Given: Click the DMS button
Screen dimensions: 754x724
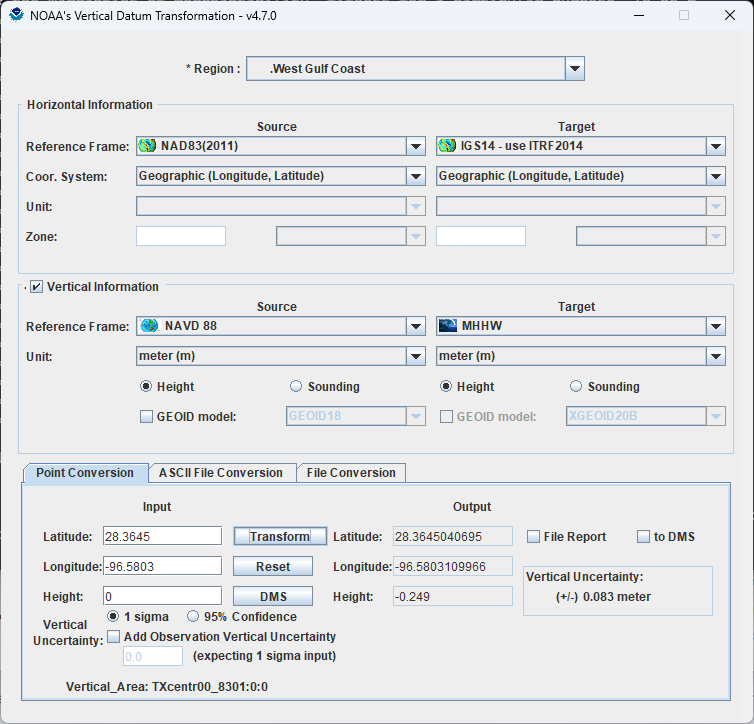Looking at the screenshot, I should click(x=273, y=596).
